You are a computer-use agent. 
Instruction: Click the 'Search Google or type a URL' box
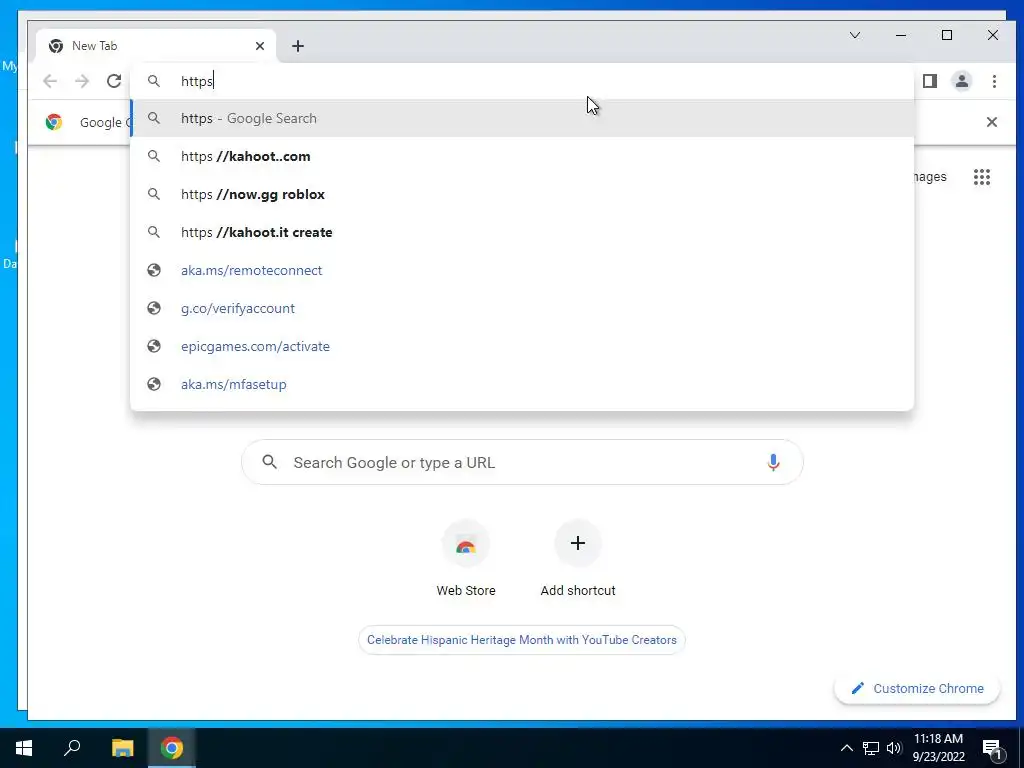(x=522, y=462)
